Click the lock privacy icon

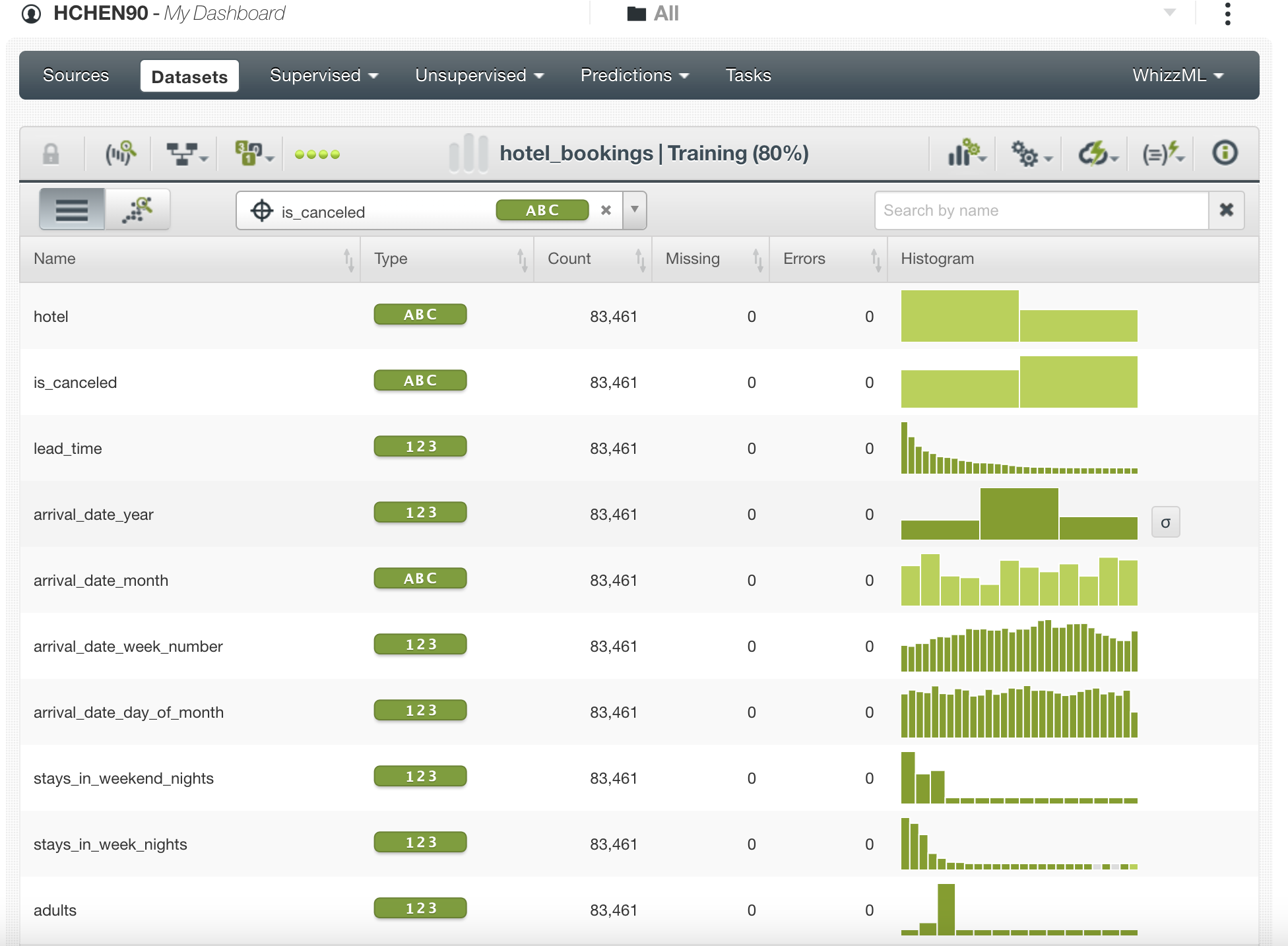click(x=51, y=154)
